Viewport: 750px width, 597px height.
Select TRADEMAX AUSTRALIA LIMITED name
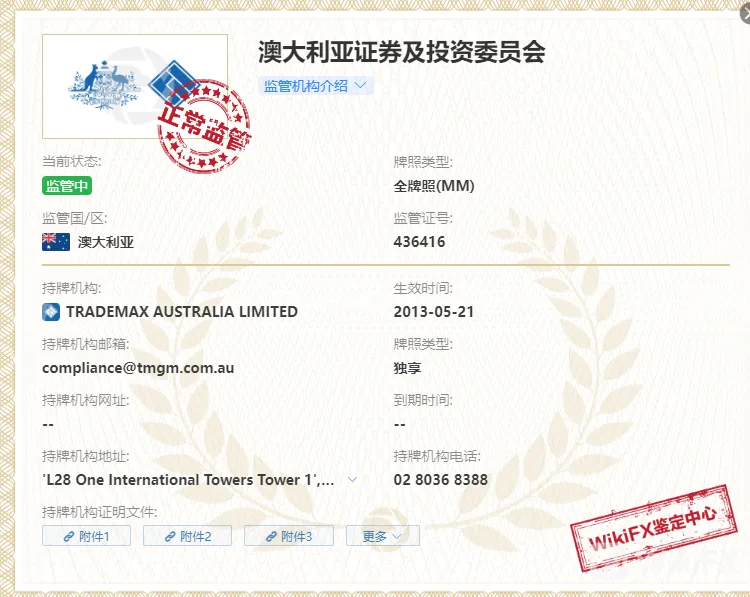182,312
